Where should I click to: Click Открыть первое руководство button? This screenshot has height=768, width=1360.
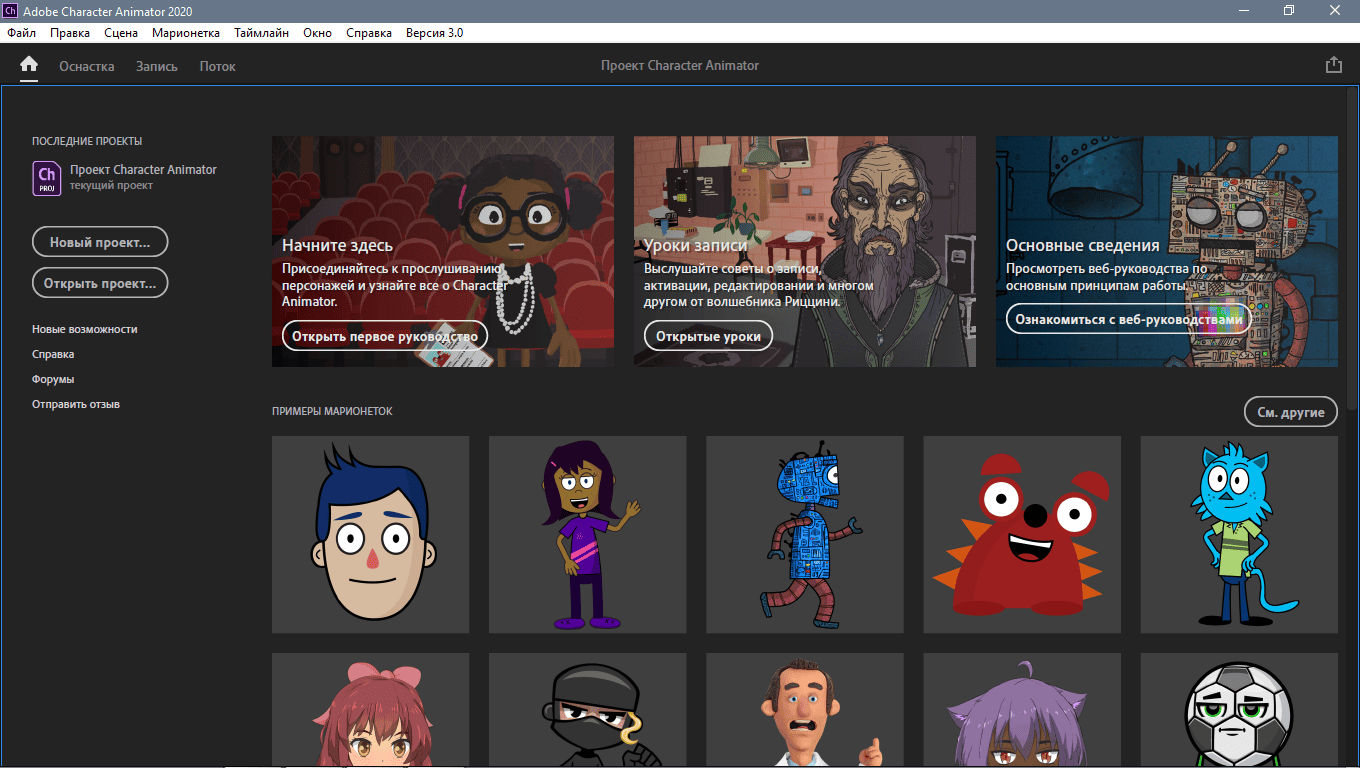385,336
